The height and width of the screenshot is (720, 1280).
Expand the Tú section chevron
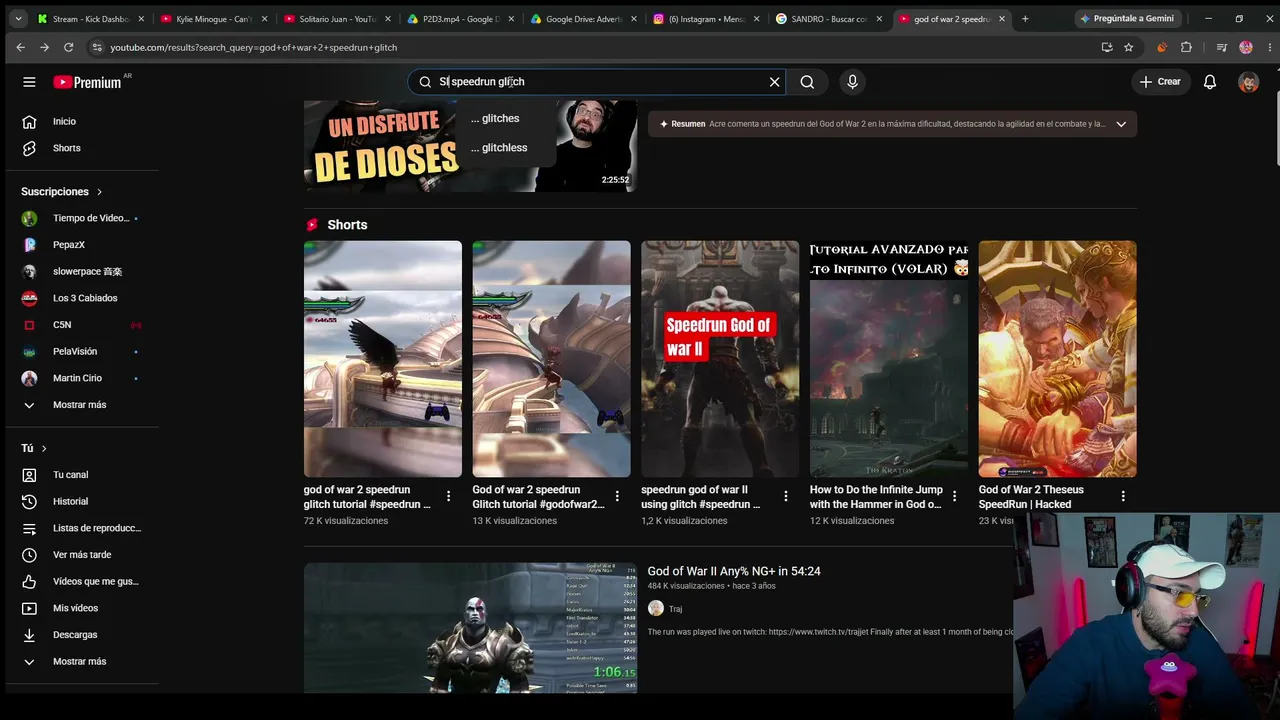pos(44,448)
